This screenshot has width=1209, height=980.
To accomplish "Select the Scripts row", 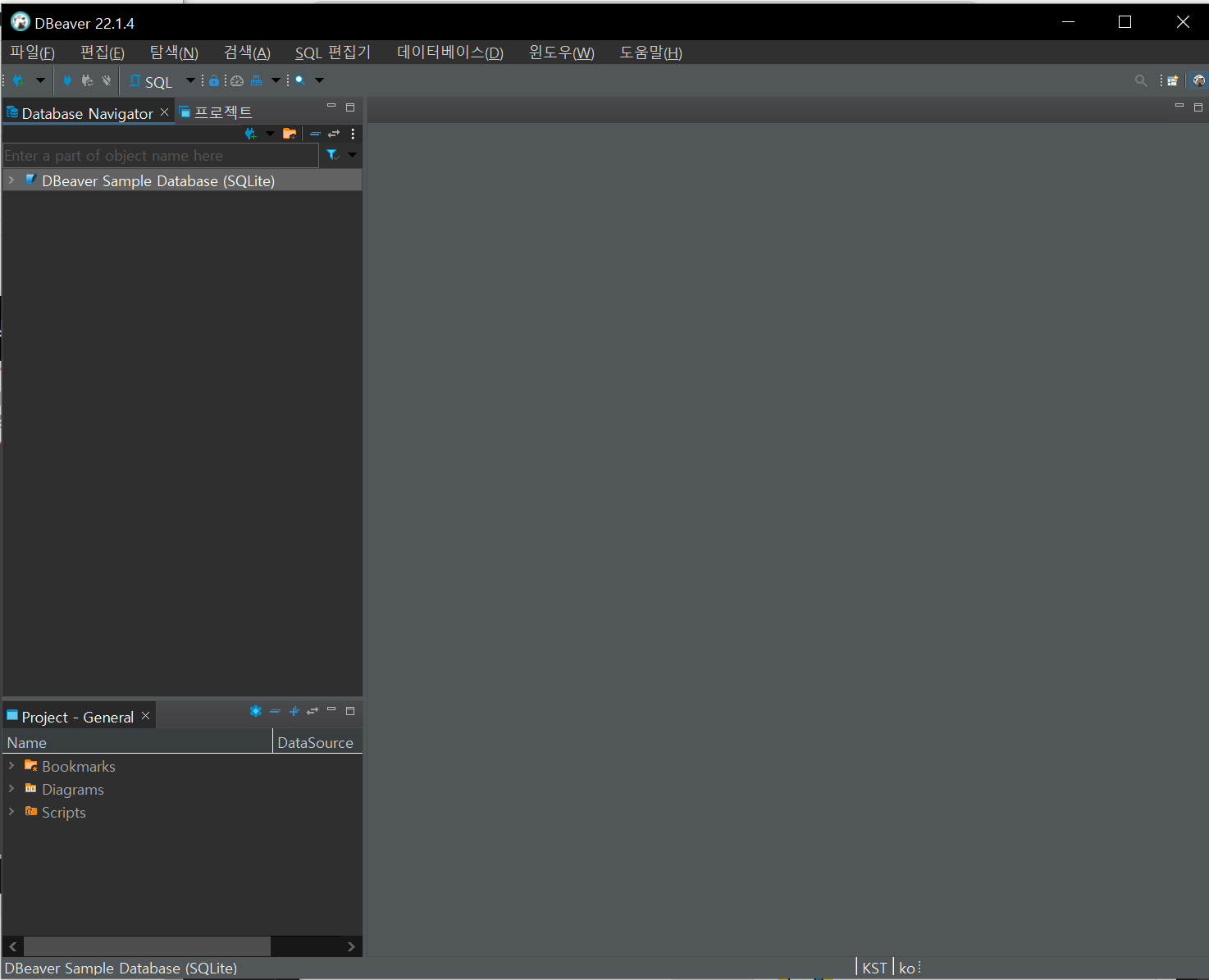I will click(x=182, y=812).
